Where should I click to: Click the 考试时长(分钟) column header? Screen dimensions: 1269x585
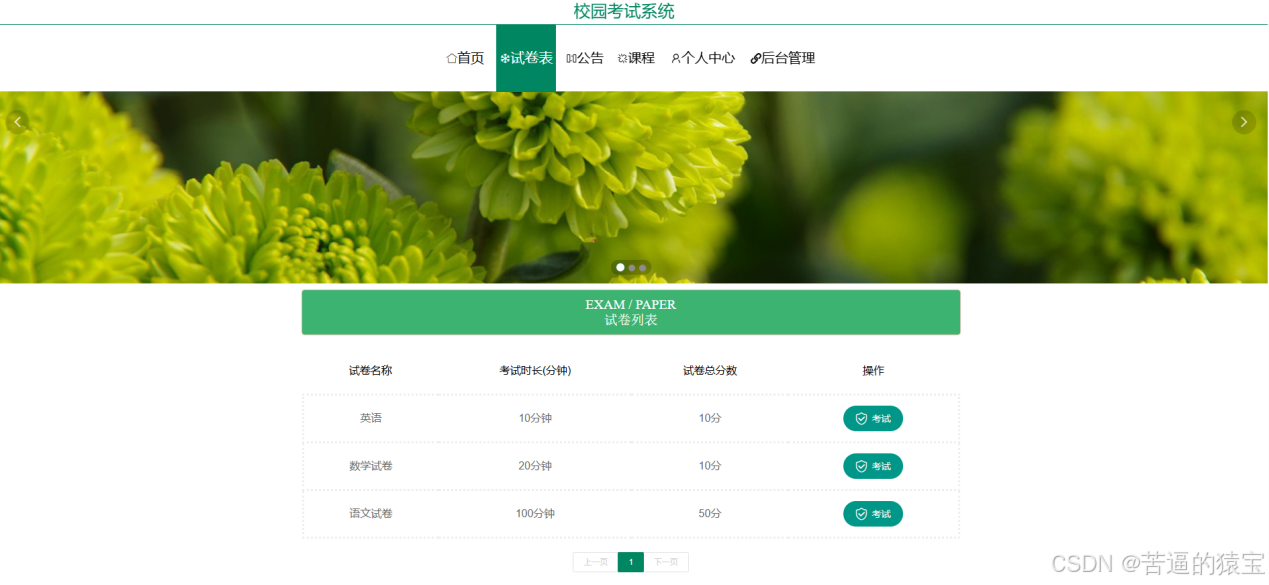click(535, 371)
